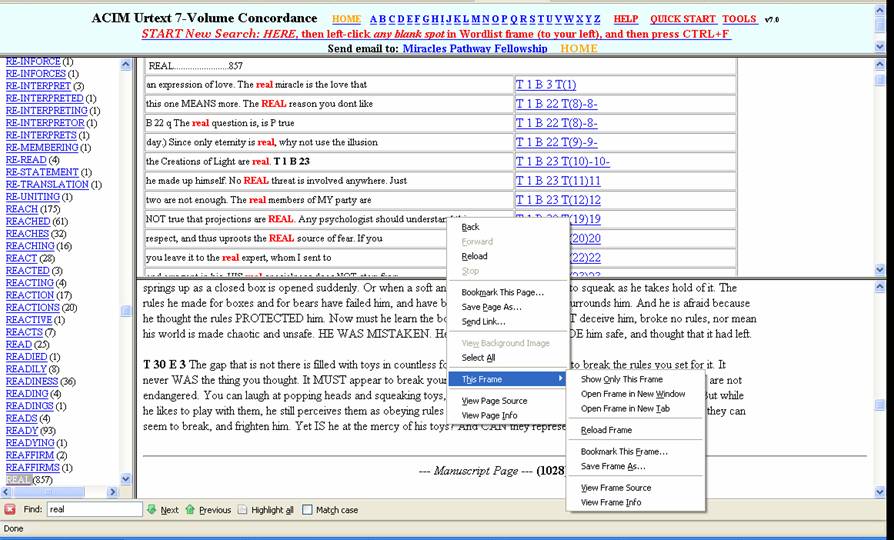
Task: Open the HELP link in header
Action: 625,19
